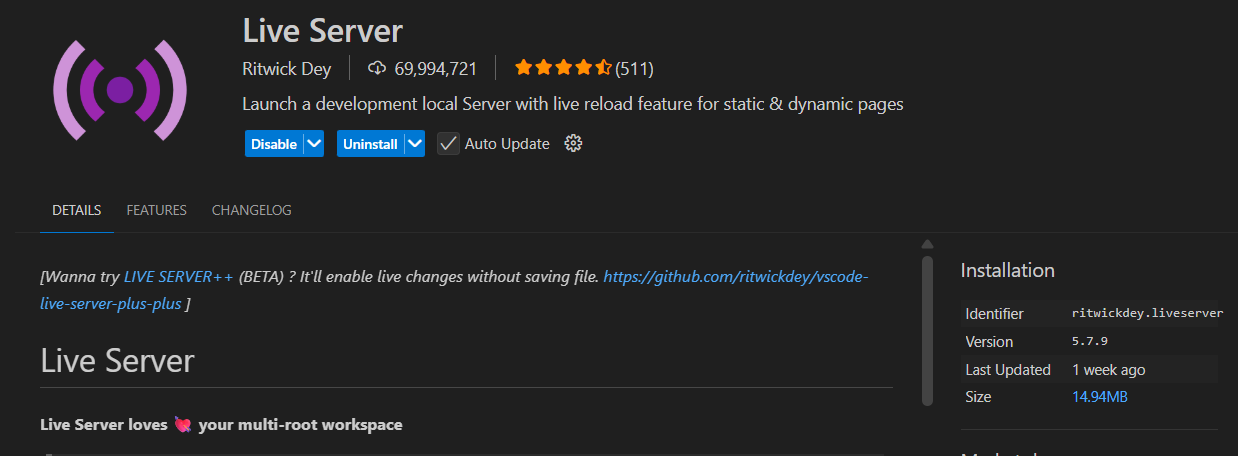The image size is (1238, 456).
Task: Select the DETAILS tab
Action: pos(77,210)
